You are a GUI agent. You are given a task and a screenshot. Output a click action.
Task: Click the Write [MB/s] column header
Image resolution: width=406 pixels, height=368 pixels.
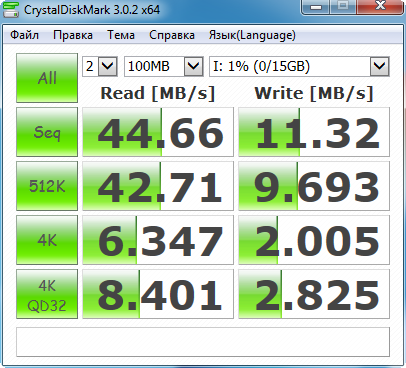314,93
